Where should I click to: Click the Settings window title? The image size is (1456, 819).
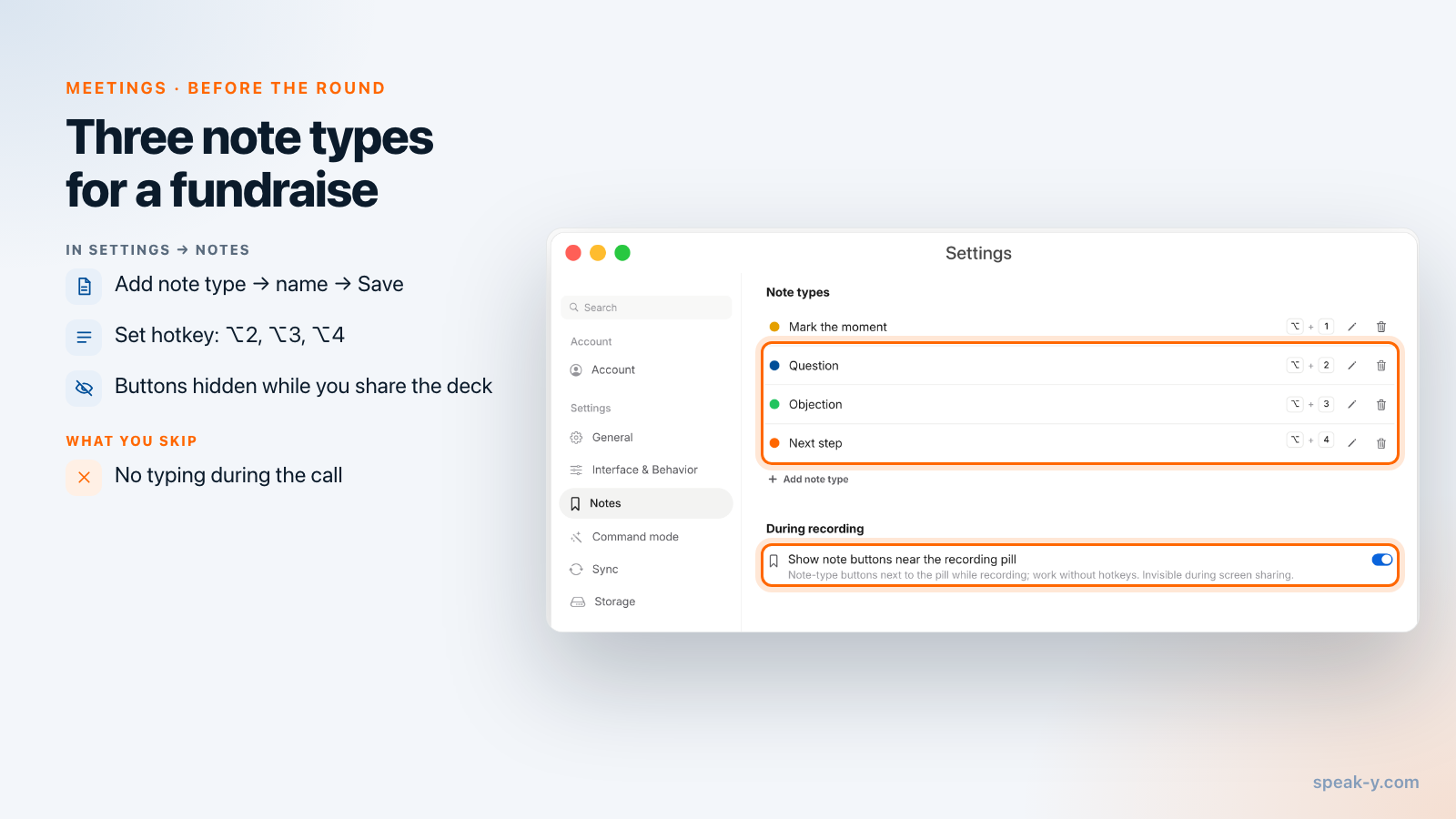[x=978, y=254]
